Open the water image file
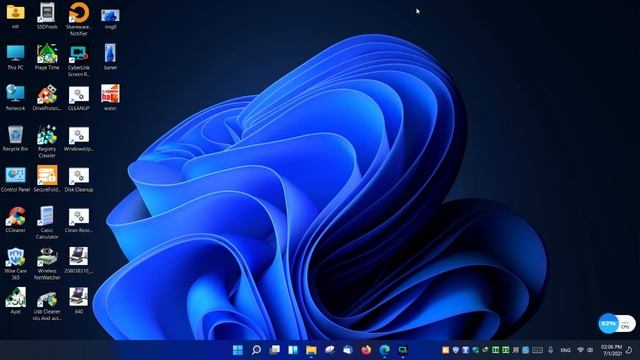The height and width of the screenshot is (360, 640). [x=110, y=97]
